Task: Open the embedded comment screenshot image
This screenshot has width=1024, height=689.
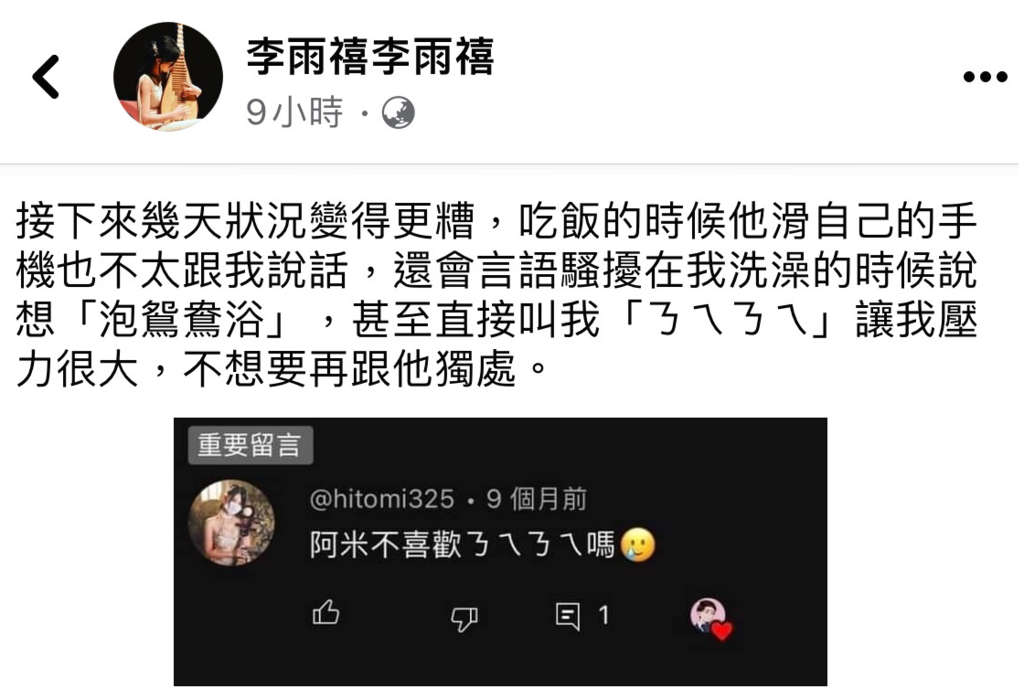Action: coord(500,552)
